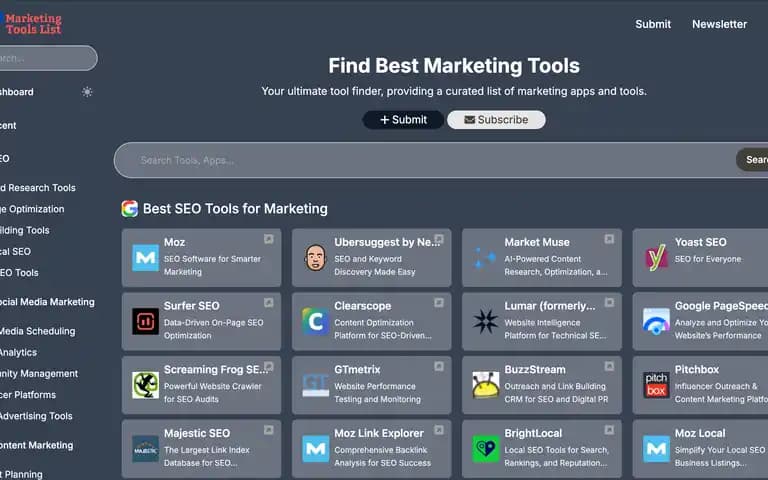Viewport: 768px width, 480px height.
Task: Click the Lumar star logo icon
Action: [485, 321]
